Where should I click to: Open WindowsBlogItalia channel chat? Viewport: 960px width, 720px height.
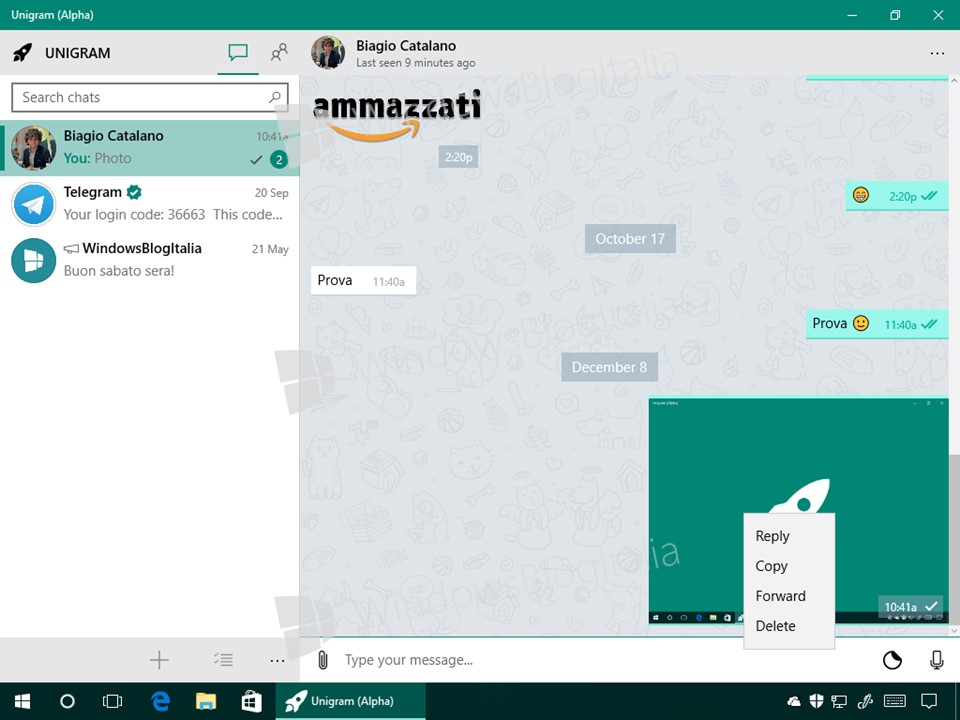[149, 260]
